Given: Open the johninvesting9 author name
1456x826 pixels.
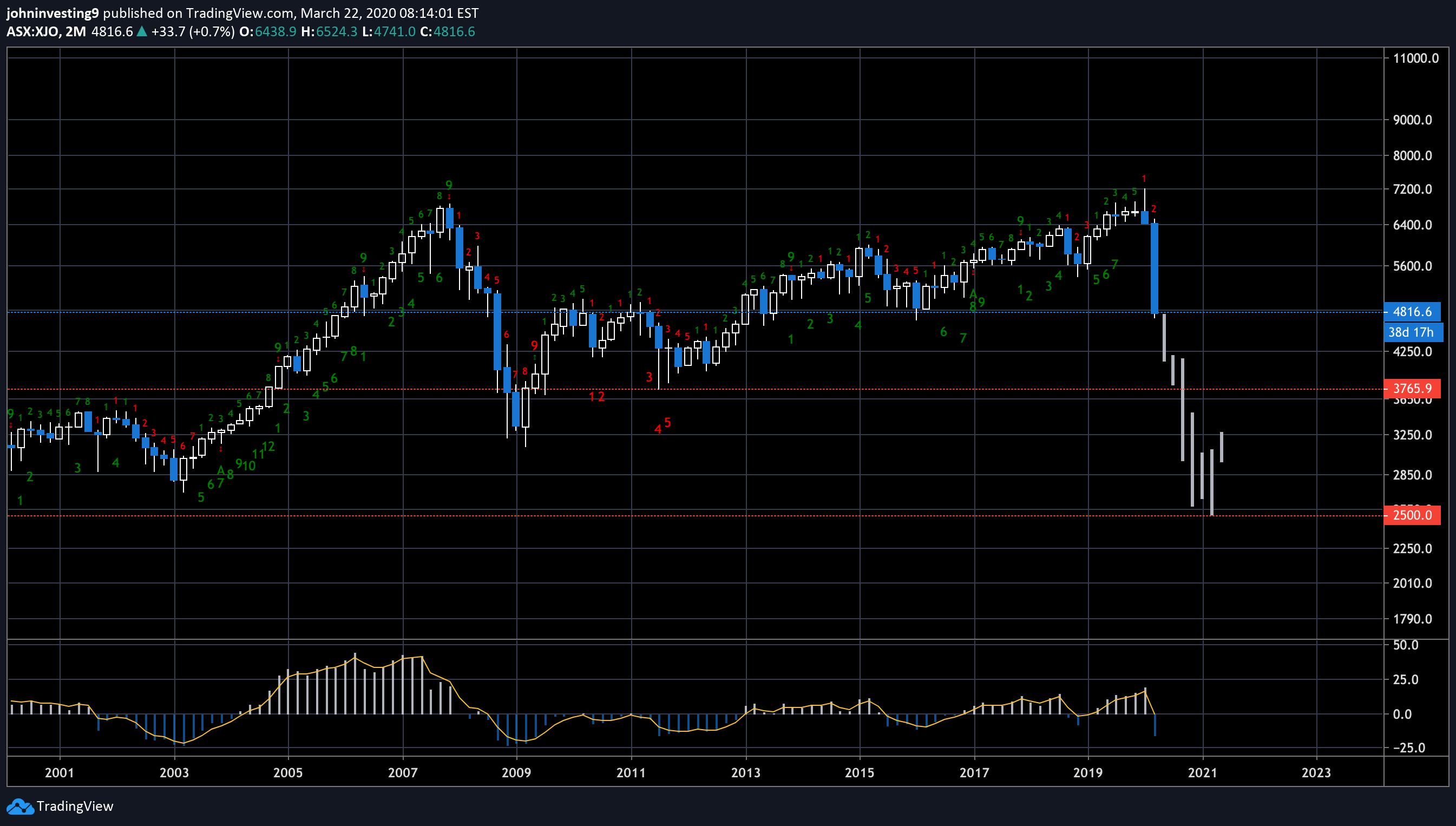Looking at the screenshot, I should [52, 12].
